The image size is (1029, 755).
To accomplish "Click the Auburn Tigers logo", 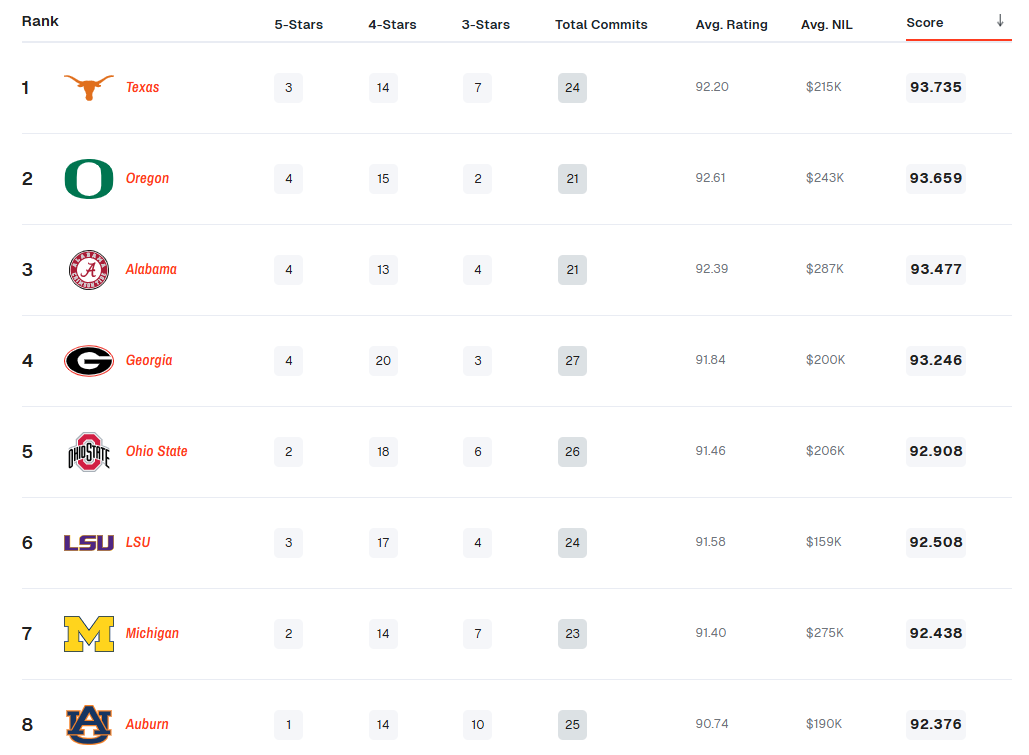I will (89, 725).
